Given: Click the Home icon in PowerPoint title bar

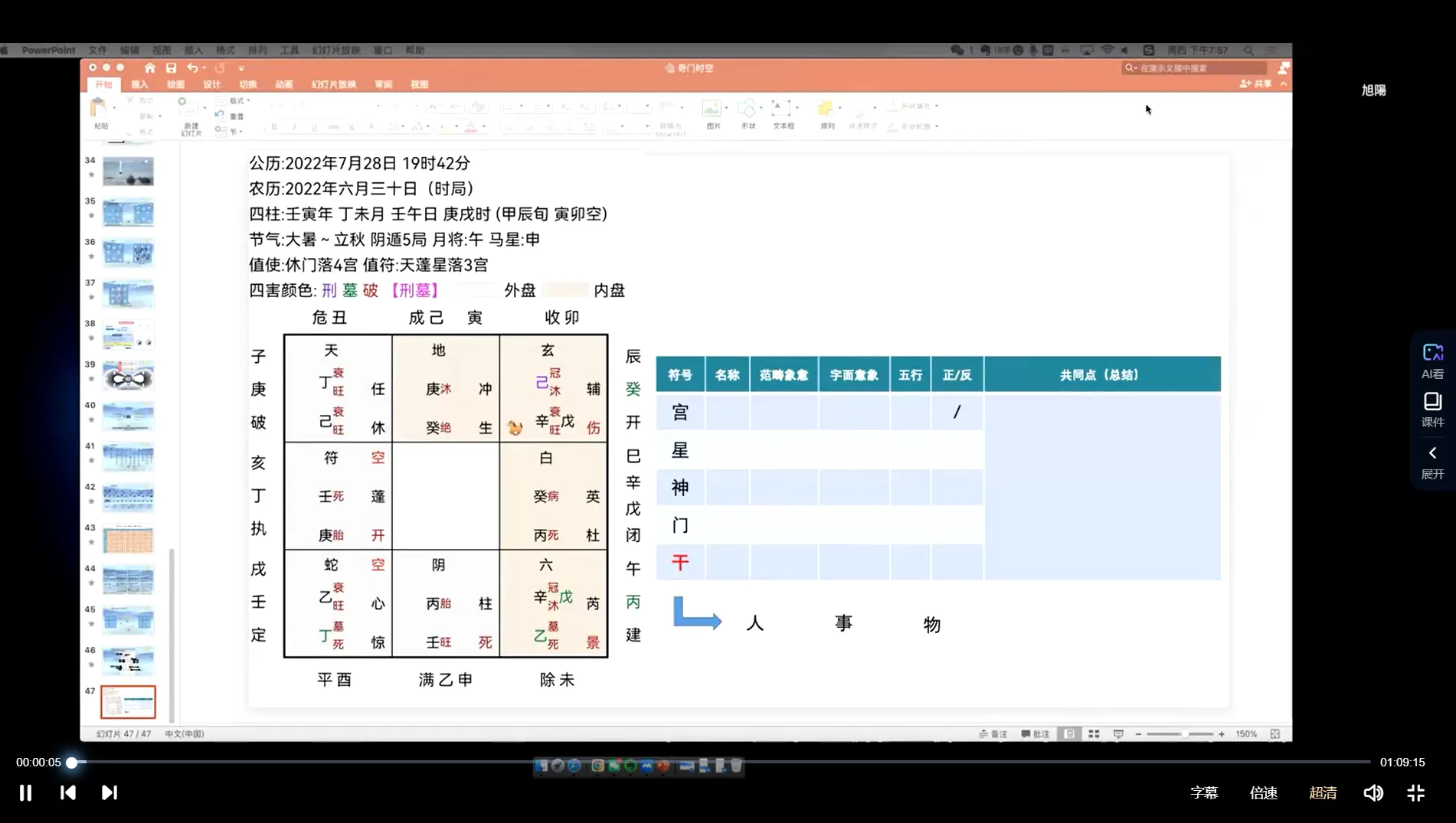Looking at the screenshot, I should tap(150, 68).
